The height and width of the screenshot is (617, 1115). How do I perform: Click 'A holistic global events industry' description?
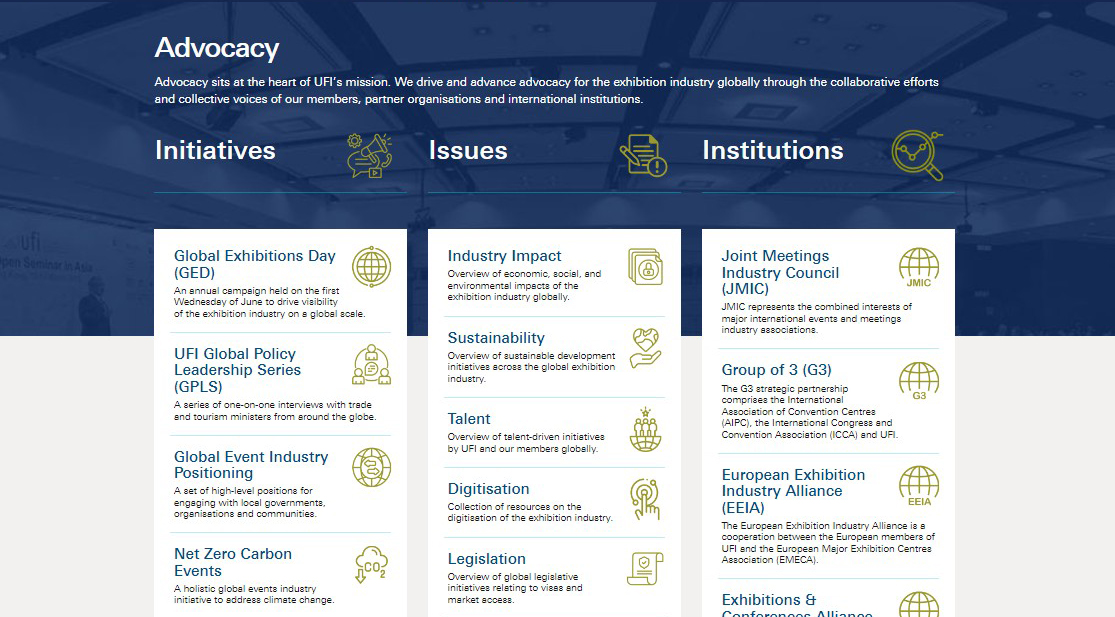253,594
